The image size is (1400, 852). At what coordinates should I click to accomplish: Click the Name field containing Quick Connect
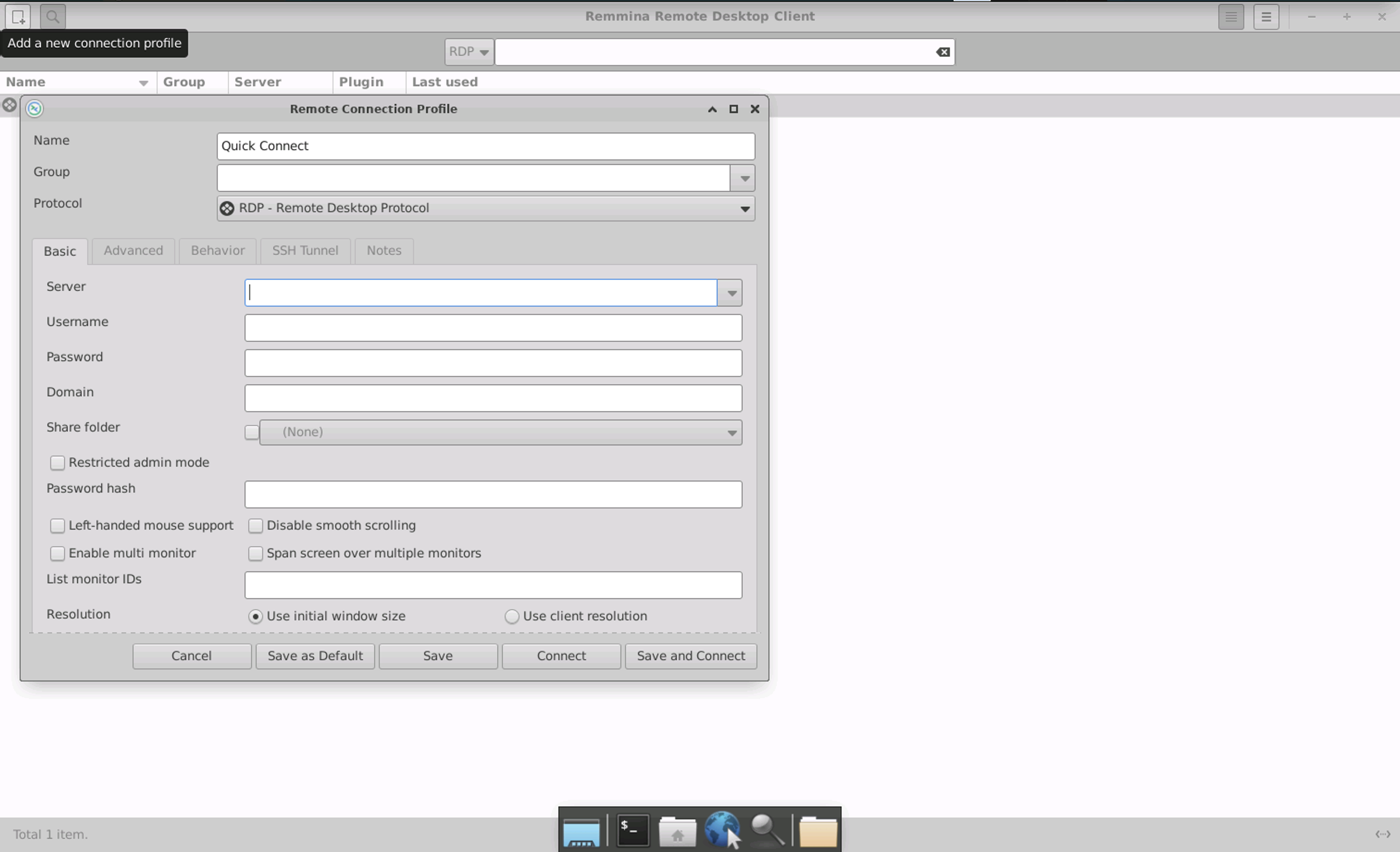point(486,147)
